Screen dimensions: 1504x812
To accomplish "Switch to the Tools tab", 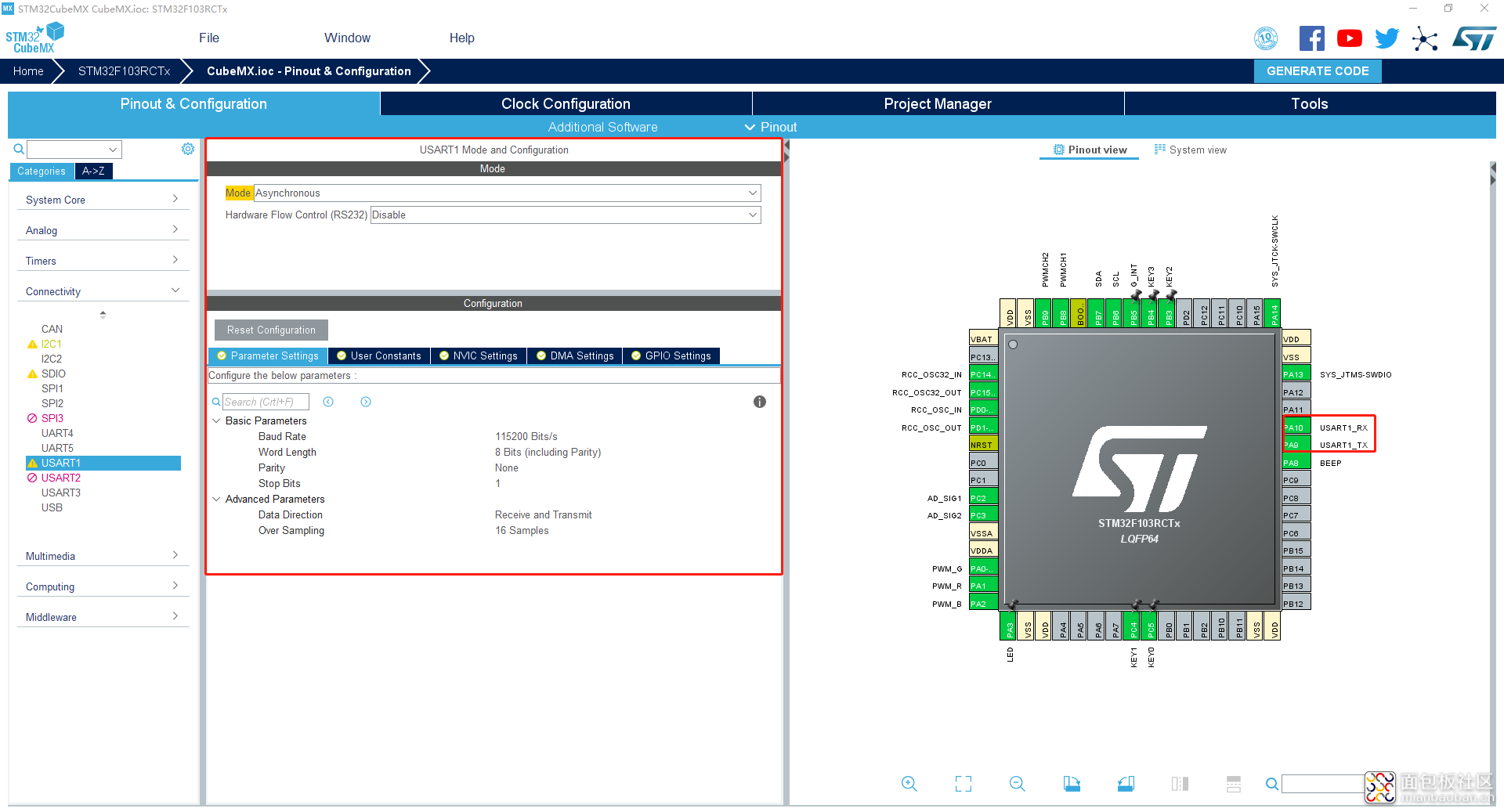I will [1310, 103].
